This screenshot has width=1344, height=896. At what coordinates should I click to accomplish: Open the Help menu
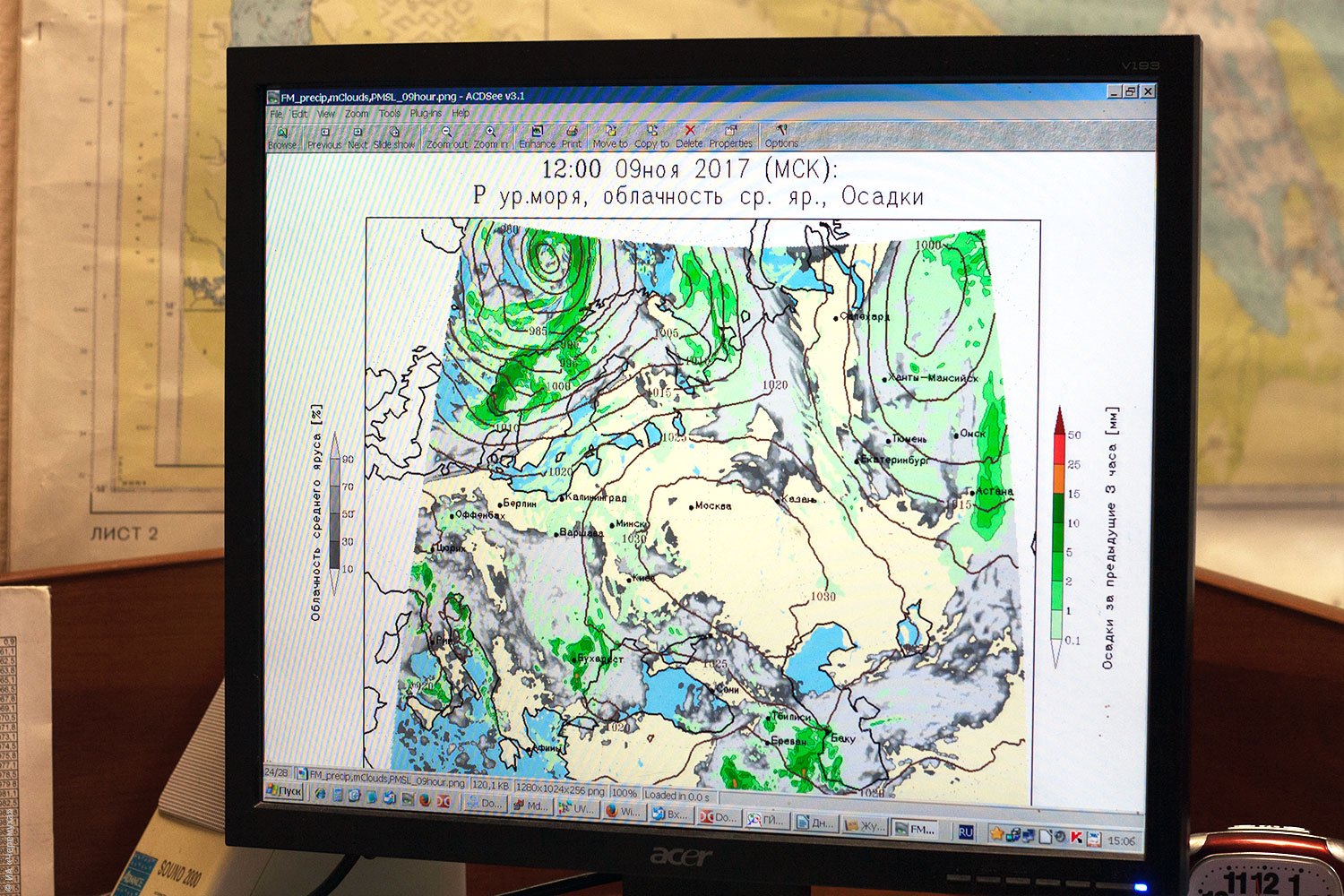point(461,114)
